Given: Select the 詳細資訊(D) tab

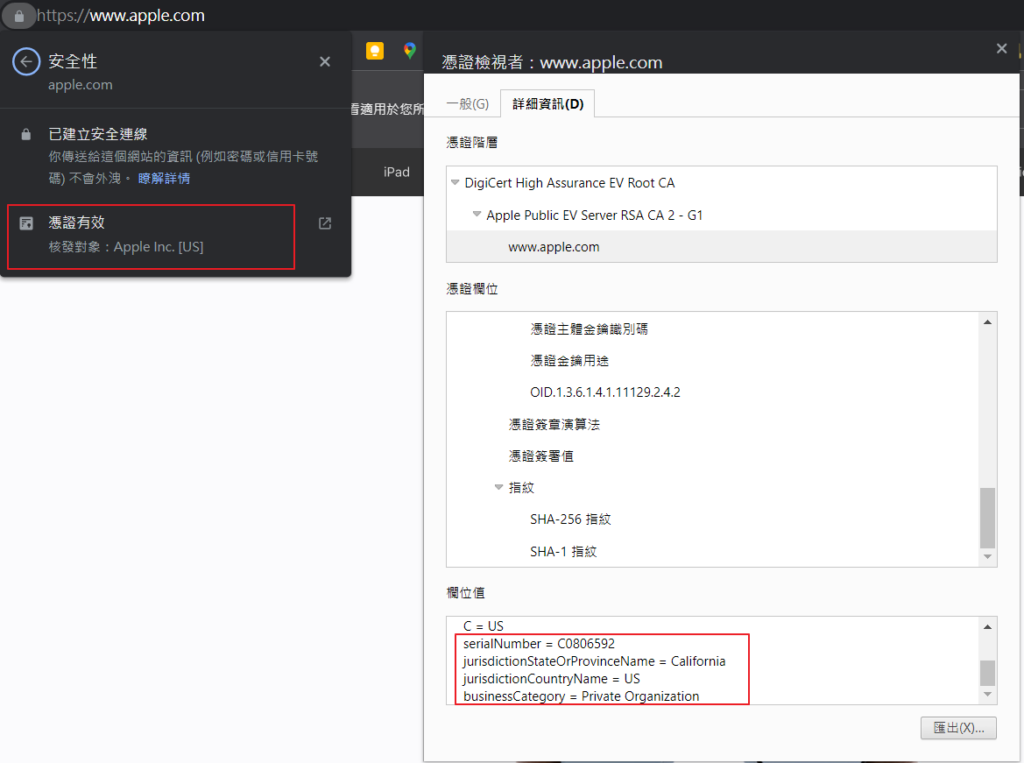Looking at the screenshot, I should (x=547, y=104).
